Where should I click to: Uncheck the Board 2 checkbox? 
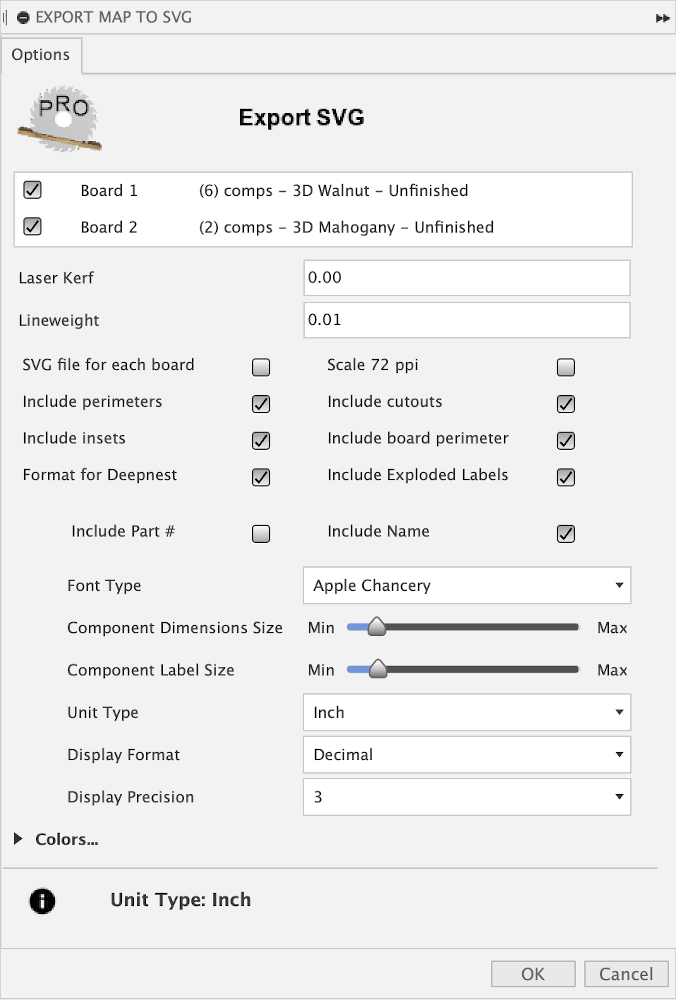click(32, 227)
